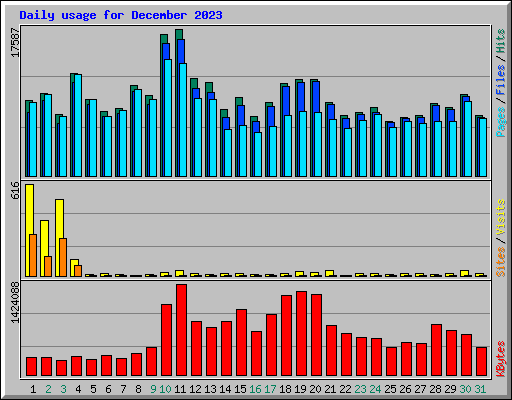
Task: Click day 20 on the x-axis
Action: (315, 389)
